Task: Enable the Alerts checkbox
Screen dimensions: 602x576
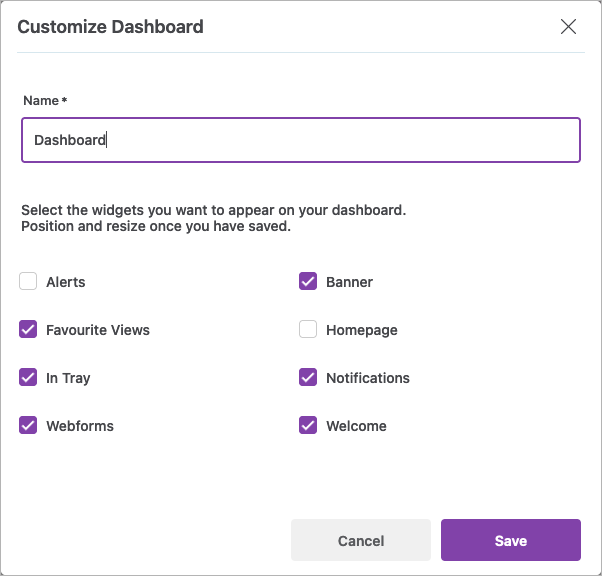Action: tap(28, 282)
